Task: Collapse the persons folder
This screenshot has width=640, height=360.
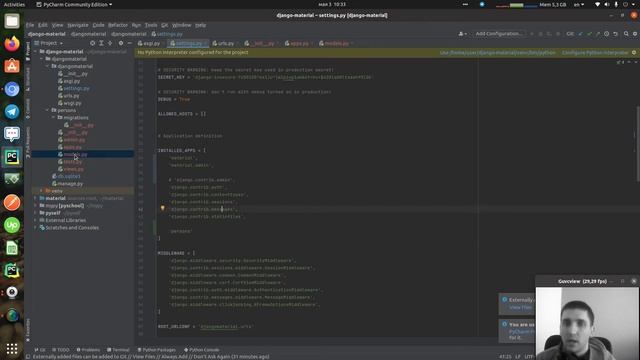Action: click(48, 110)
